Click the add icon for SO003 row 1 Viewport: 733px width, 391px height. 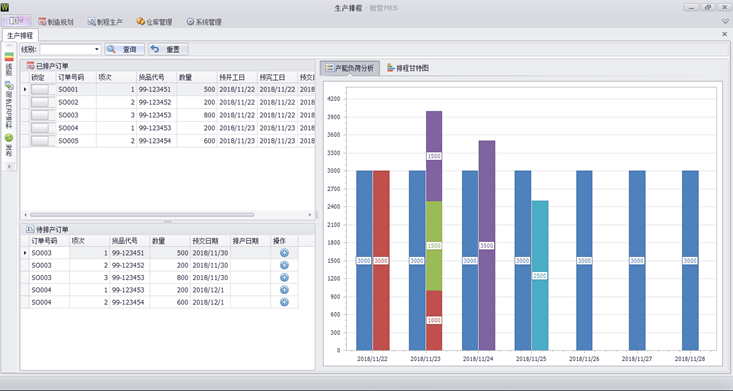pyautogui.click(x=284, y=253)
